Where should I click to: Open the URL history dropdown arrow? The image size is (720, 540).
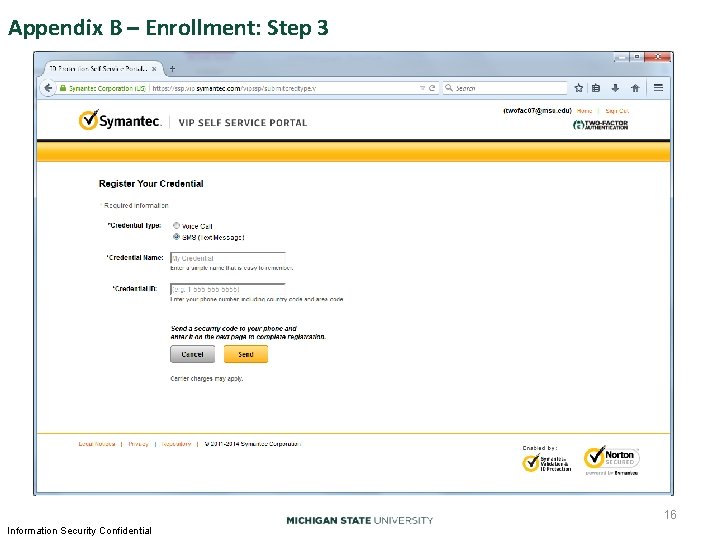[x=422, y=88]
